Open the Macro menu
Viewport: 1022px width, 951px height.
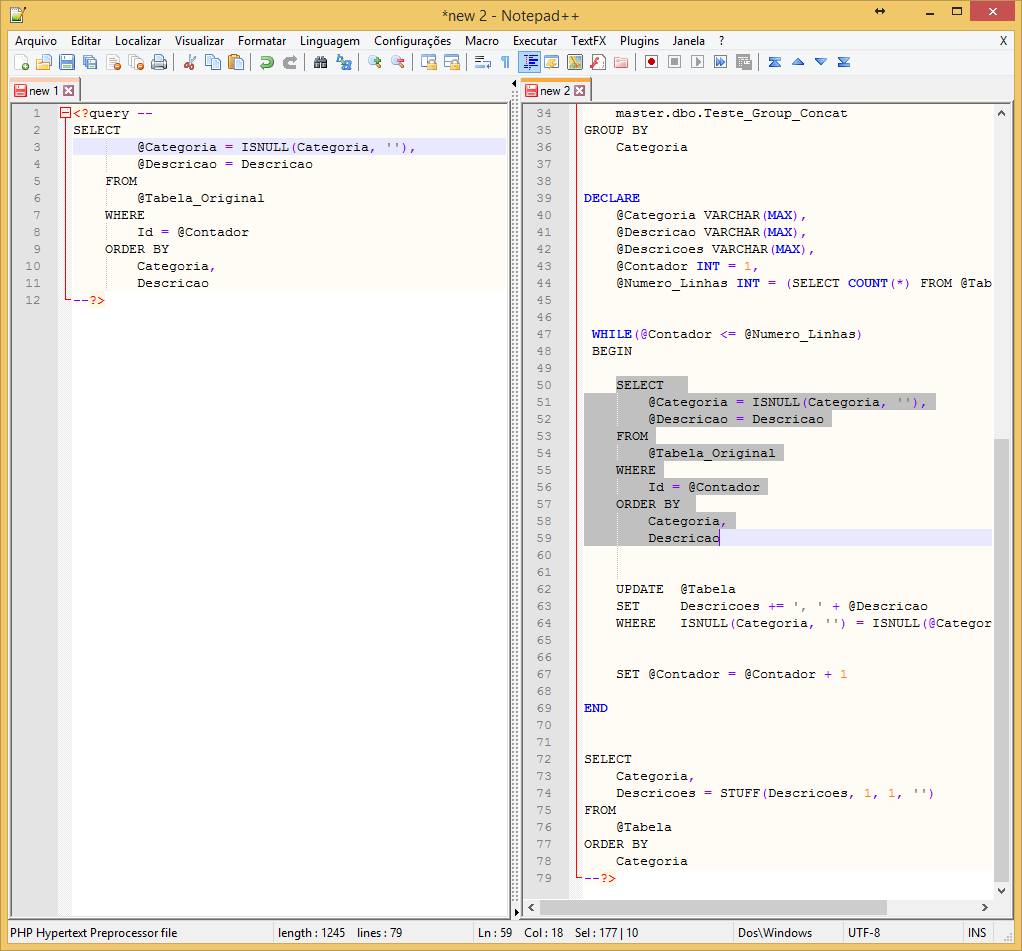(482, 40)
